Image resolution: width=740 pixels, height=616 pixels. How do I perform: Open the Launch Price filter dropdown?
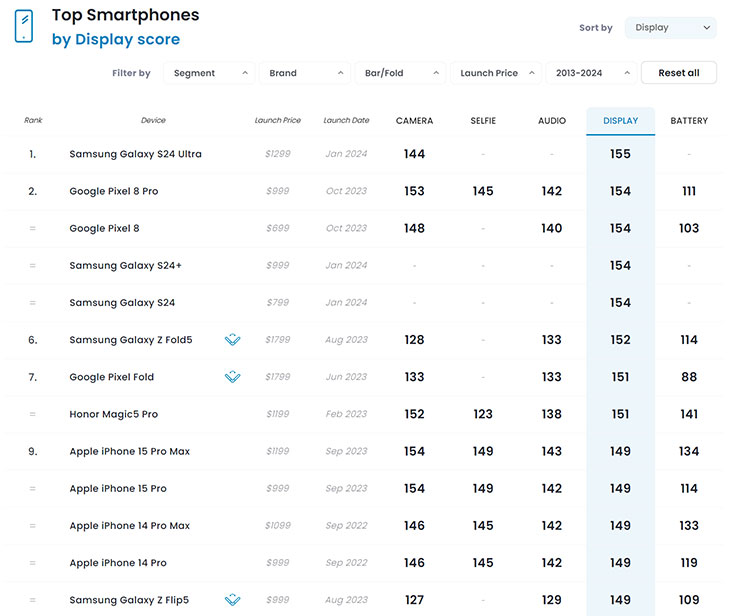coord(496,73)
